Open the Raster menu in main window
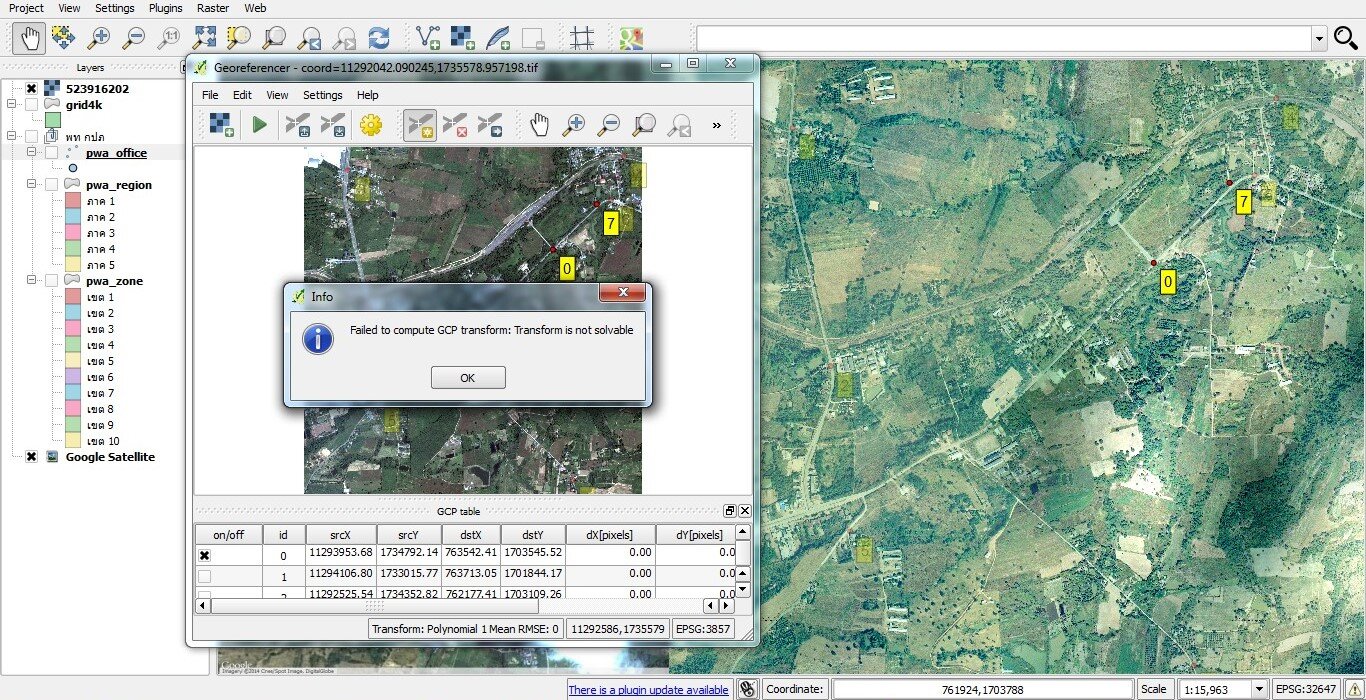Image resolution: width=1366 pixels, height=700 pixels. coord(213,8)
